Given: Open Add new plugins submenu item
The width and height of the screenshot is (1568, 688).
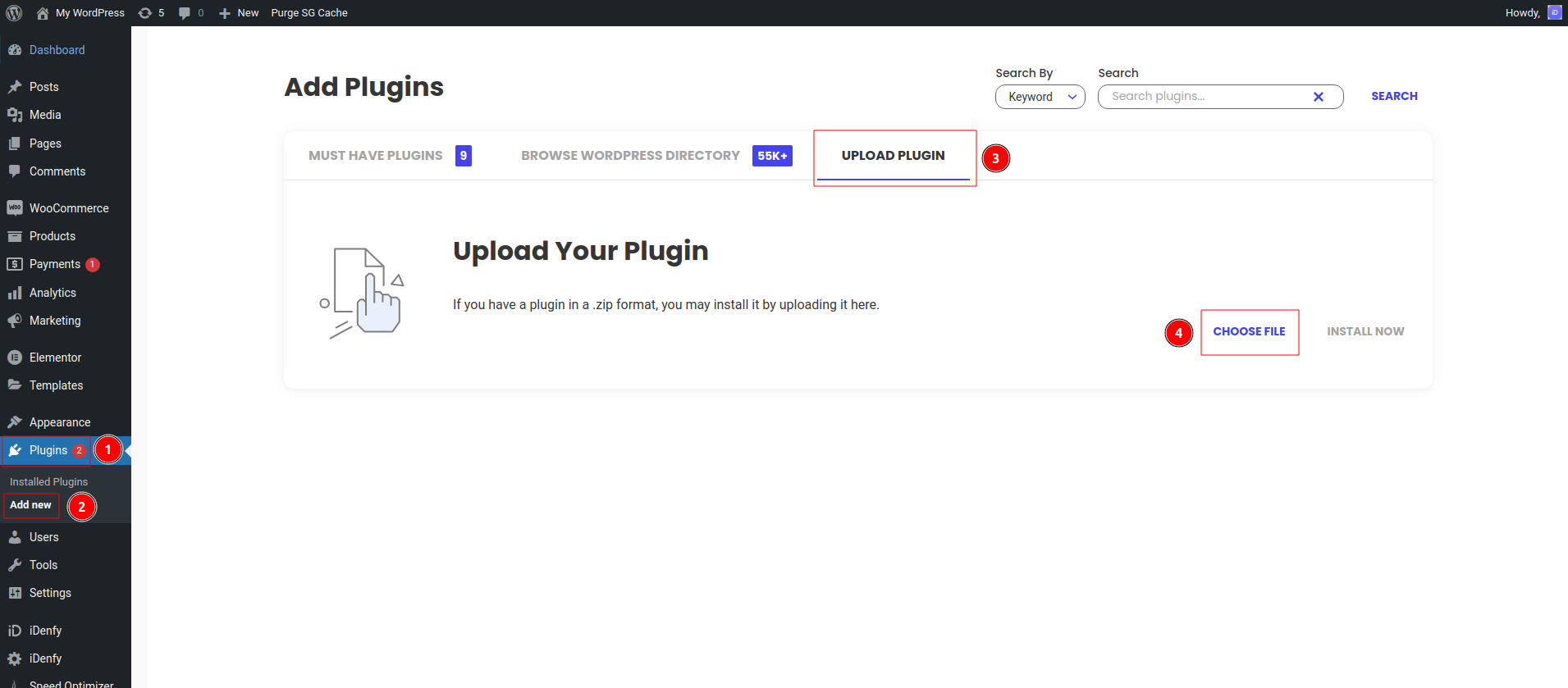Looking at the screenshot, I should pyautogui.click(x=30, y=505).
